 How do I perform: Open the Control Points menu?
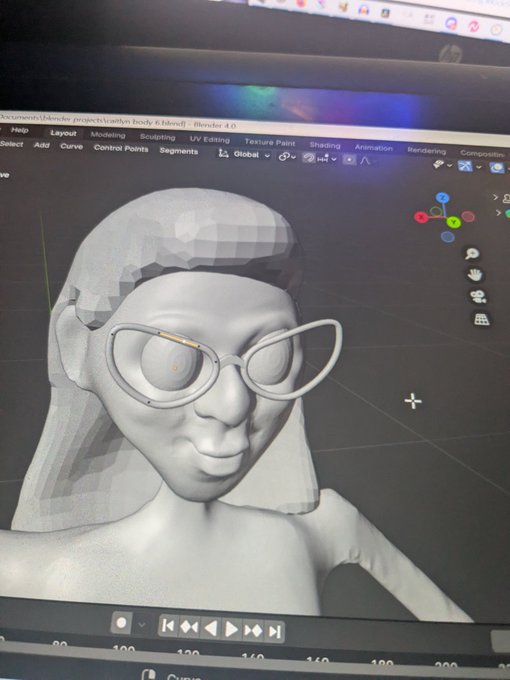click(x=121, y=148)
